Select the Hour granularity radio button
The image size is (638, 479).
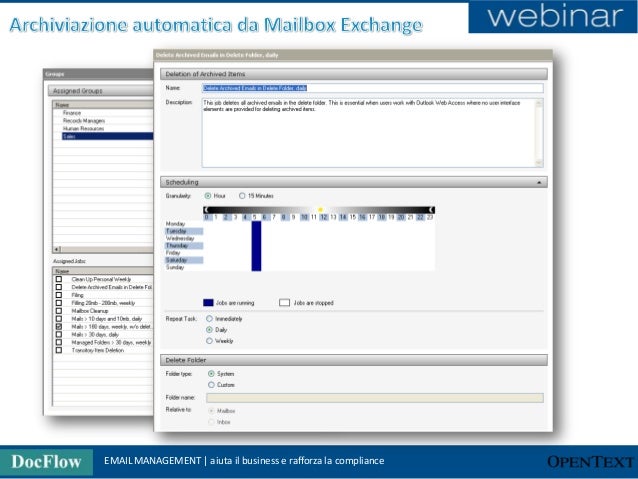point(208,196)
